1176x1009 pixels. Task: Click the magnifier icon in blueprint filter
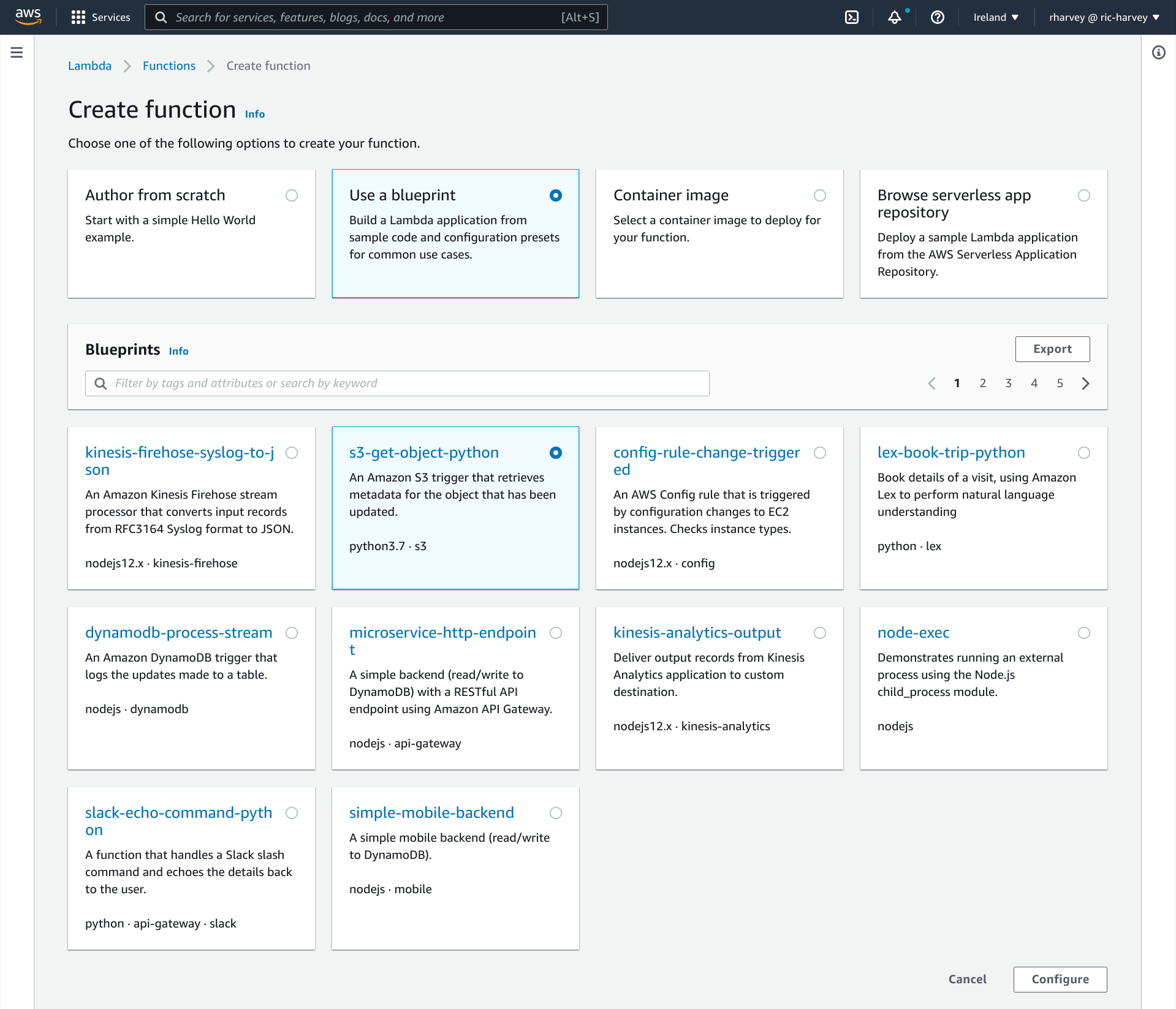101,384
